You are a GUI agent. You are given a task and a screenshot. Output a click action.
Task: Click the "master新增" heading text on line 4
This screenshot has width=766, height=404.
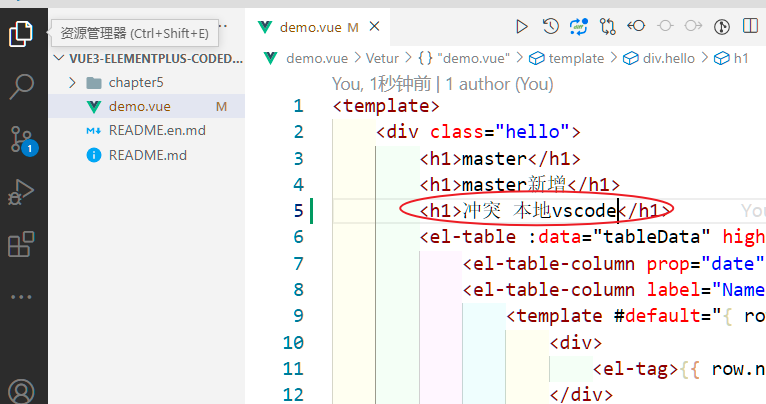point(514,185)
